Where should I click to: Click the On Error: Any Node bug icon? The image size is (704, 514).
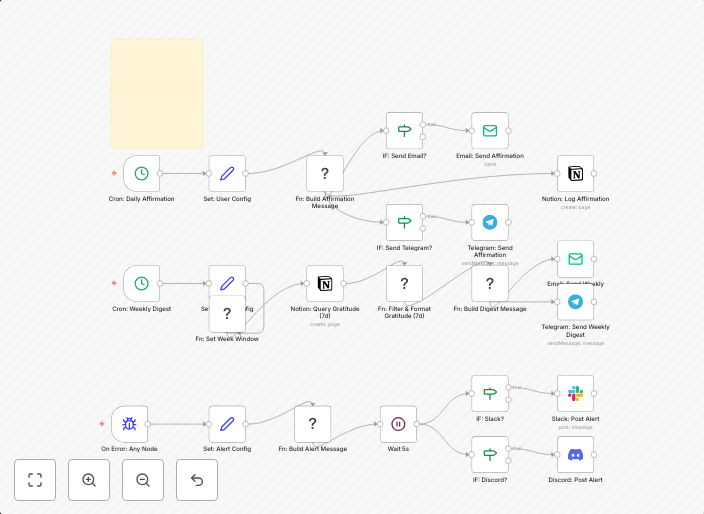tap(130, 424)
